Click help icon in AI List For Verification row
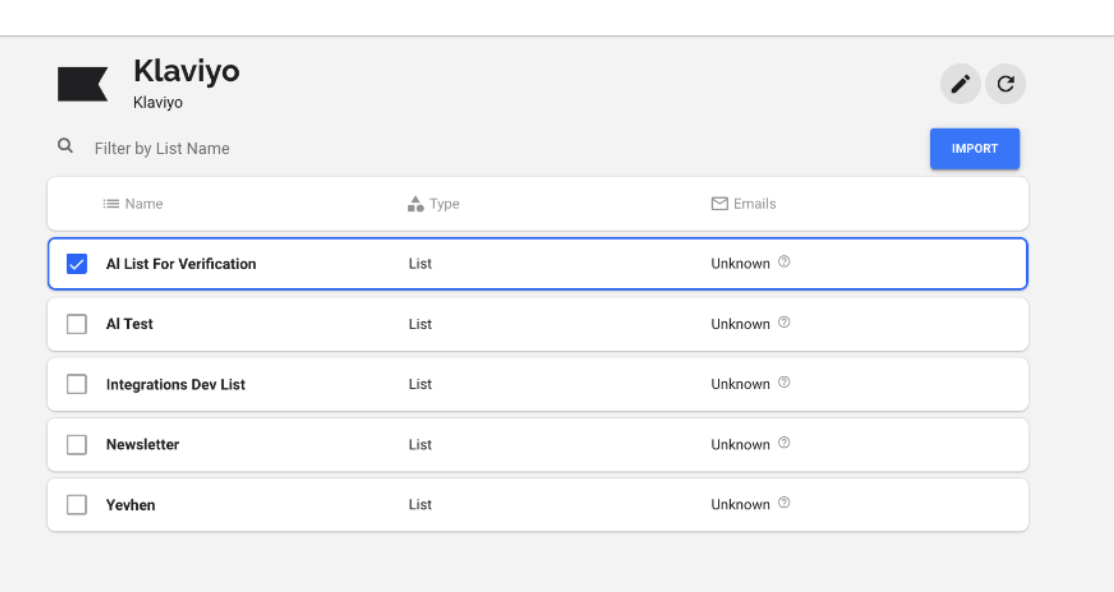This screenshot has height=592, width=1114. point(785,263)
